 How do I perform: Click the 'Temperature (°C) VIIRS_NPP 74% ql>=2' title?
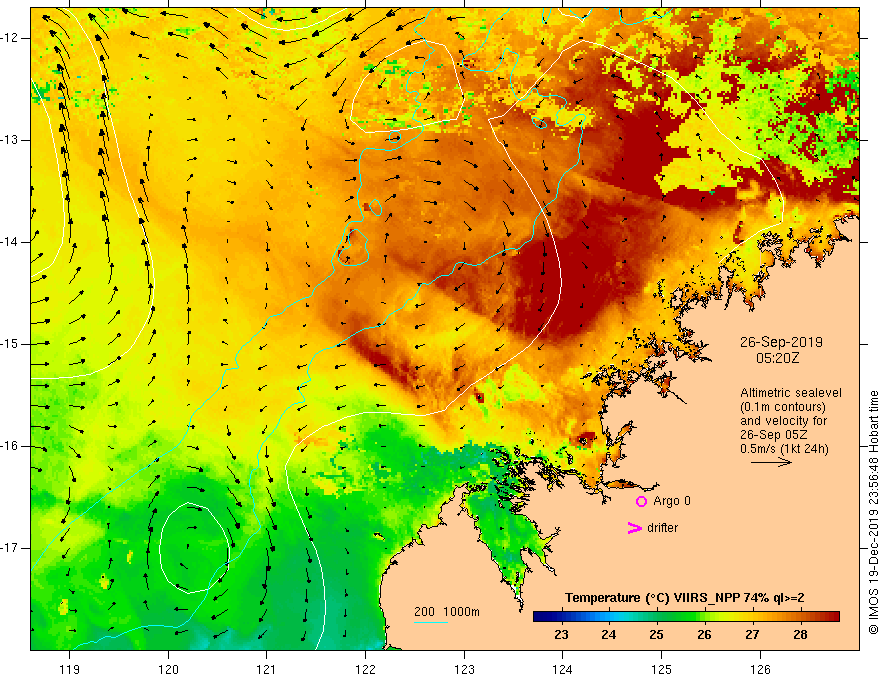coord(684,598)
